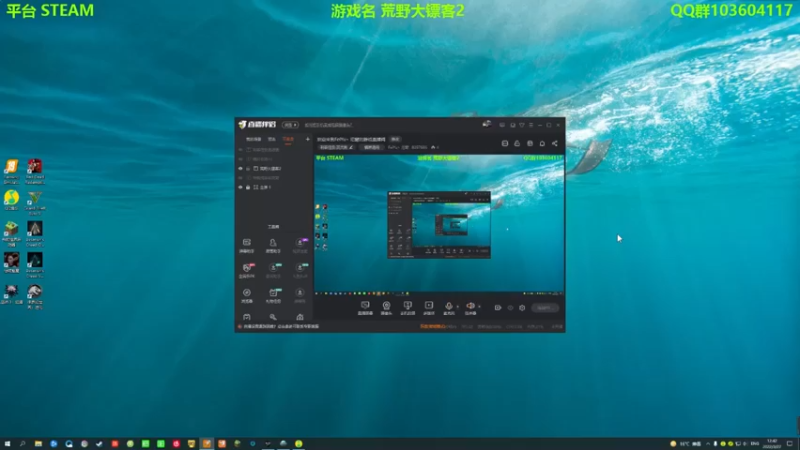Viewport: 800px width, 450px height.
Task: Open the Witcher wolf-head desktop shortcut
Action: (11, 294)
